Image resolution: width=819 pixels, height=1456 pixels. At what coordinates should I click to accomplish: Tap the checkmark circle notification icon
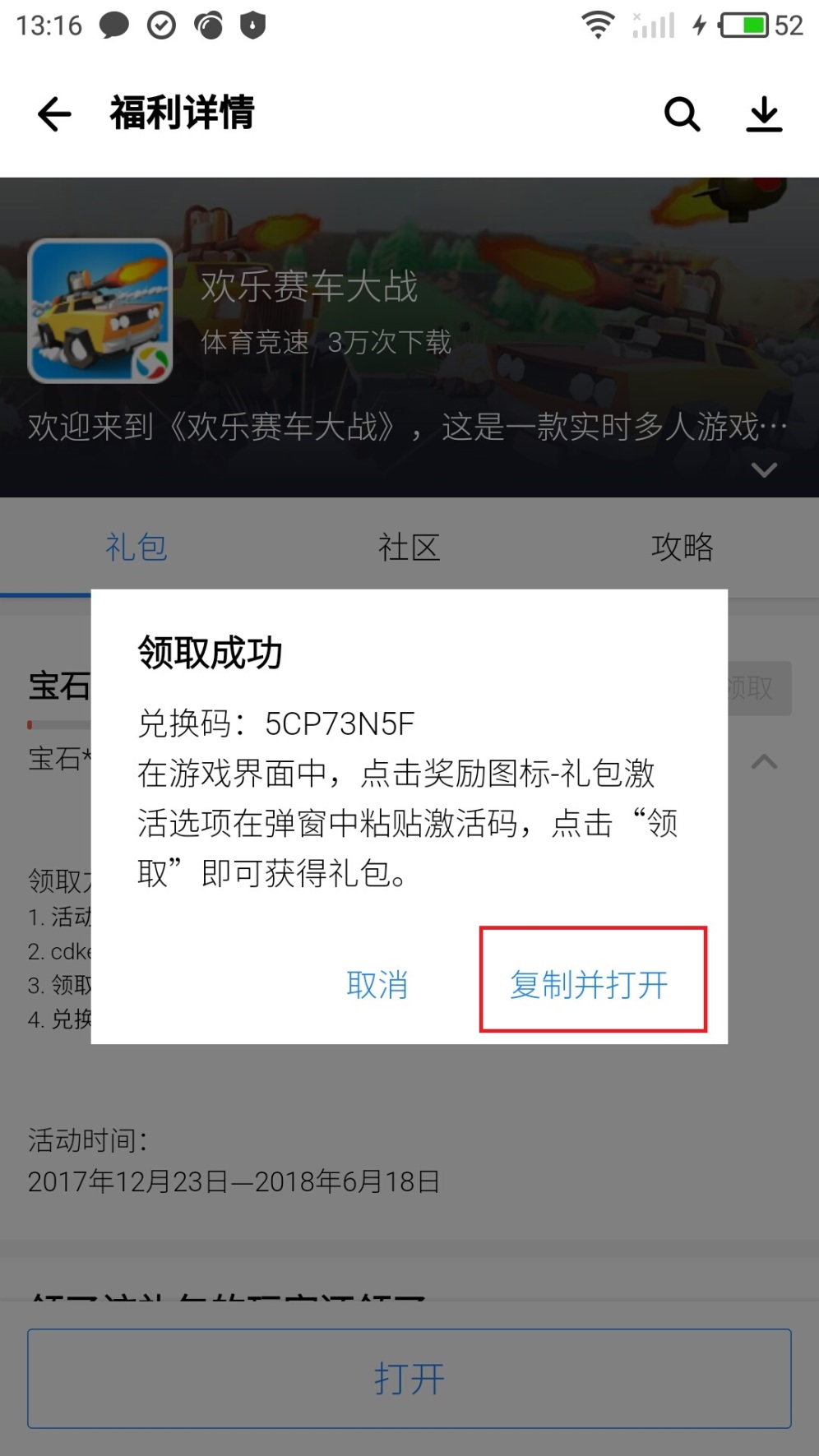click(x=161, y=25)
